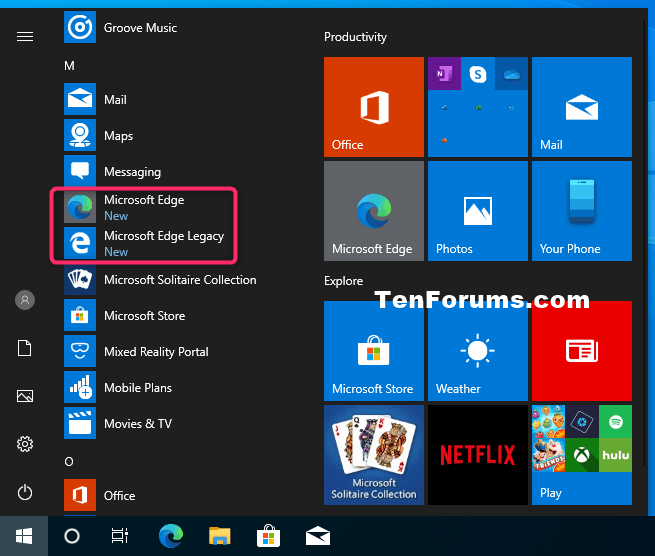Click the Microsoft Store tile

point(373,351)
